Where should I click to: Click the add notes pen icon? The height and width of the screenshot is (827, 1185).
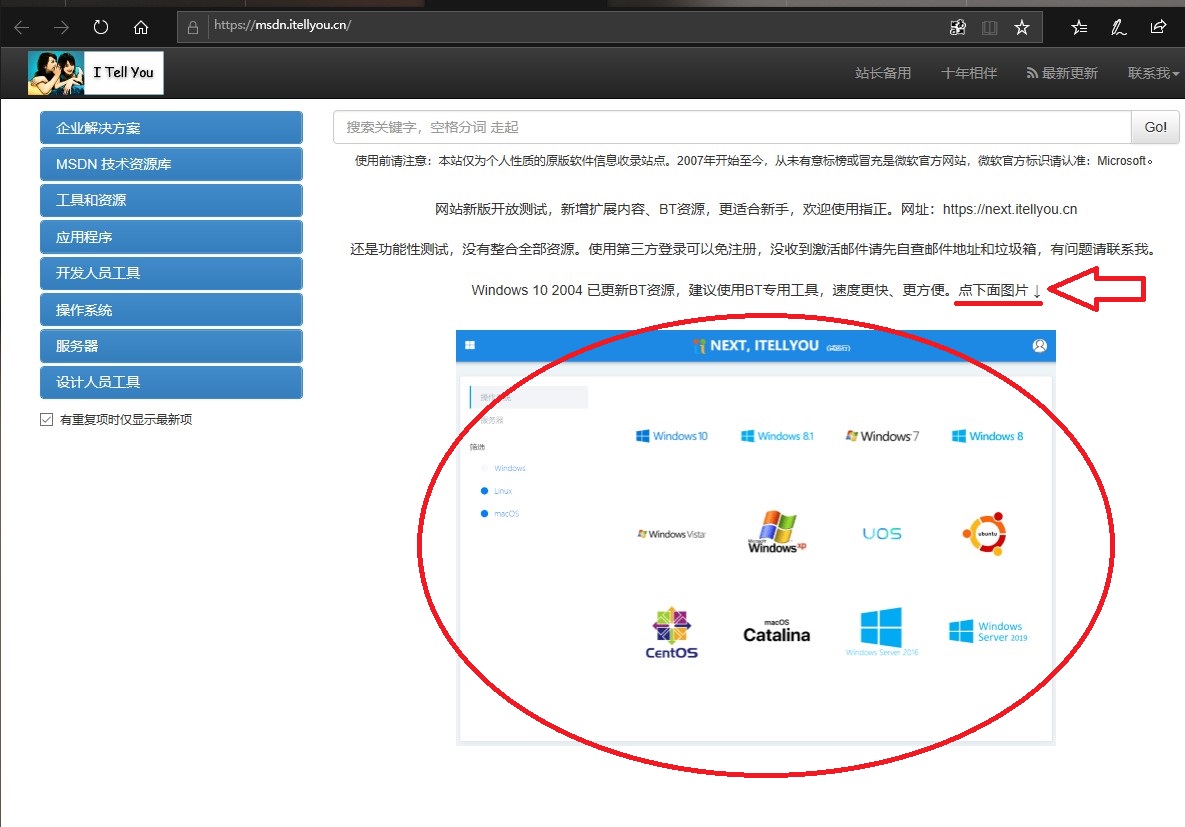coord(1118,28)
